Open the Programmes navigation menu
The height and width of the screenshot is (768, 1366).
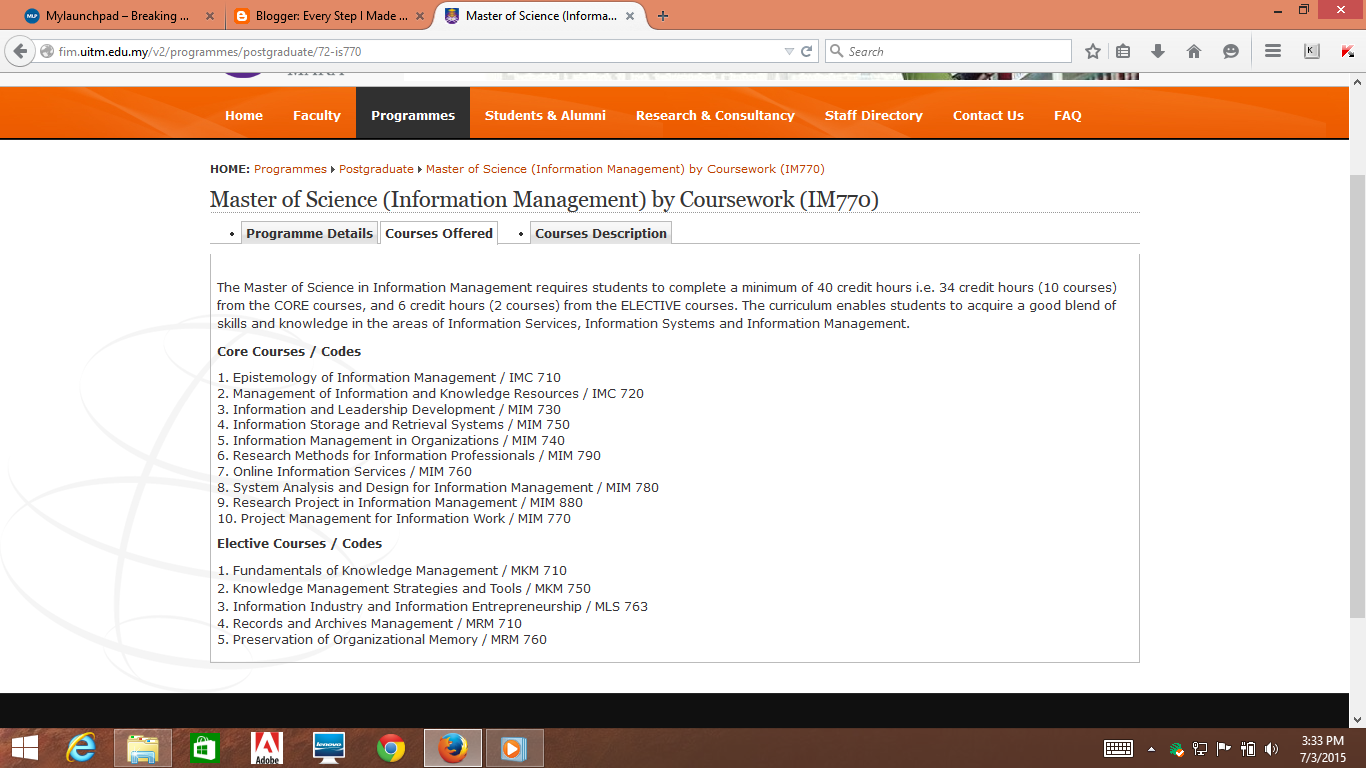point(413,115)
